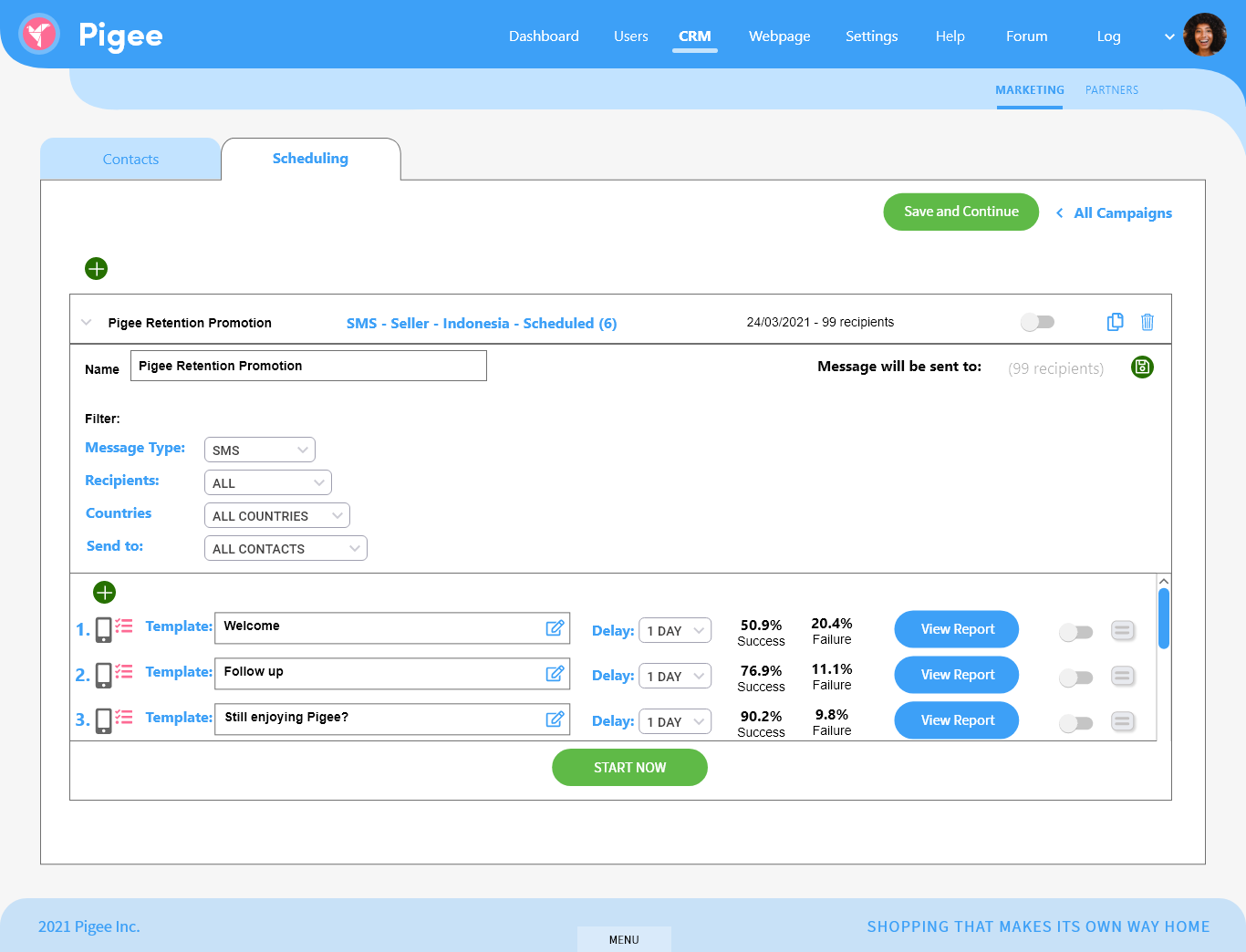Viewport: 1246px width, 952px height.
Task: View Report for Still enjoying Pigee template
Action: click(x=957, y=720)
